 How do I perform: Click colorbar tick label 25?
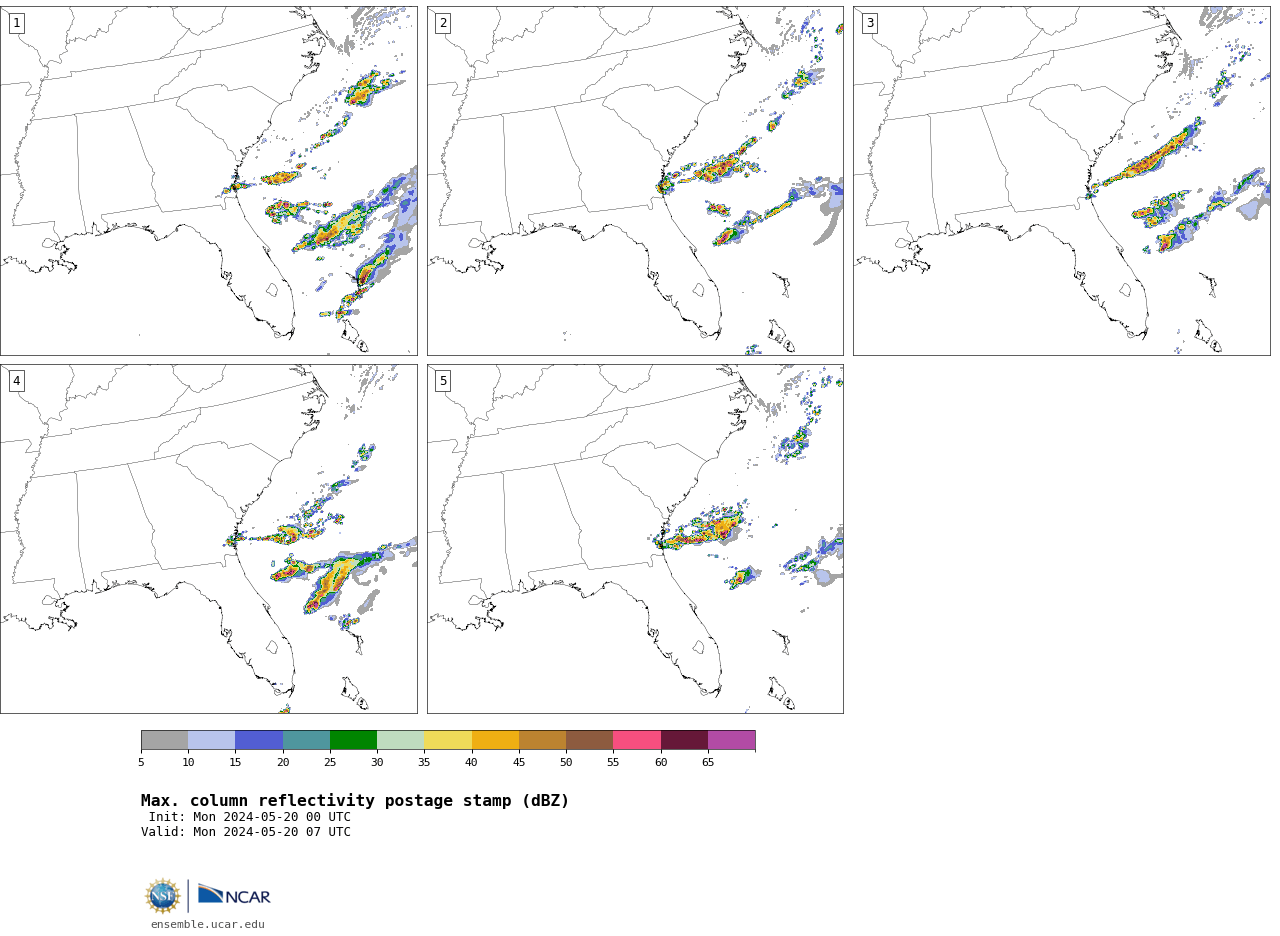point(330,762)
